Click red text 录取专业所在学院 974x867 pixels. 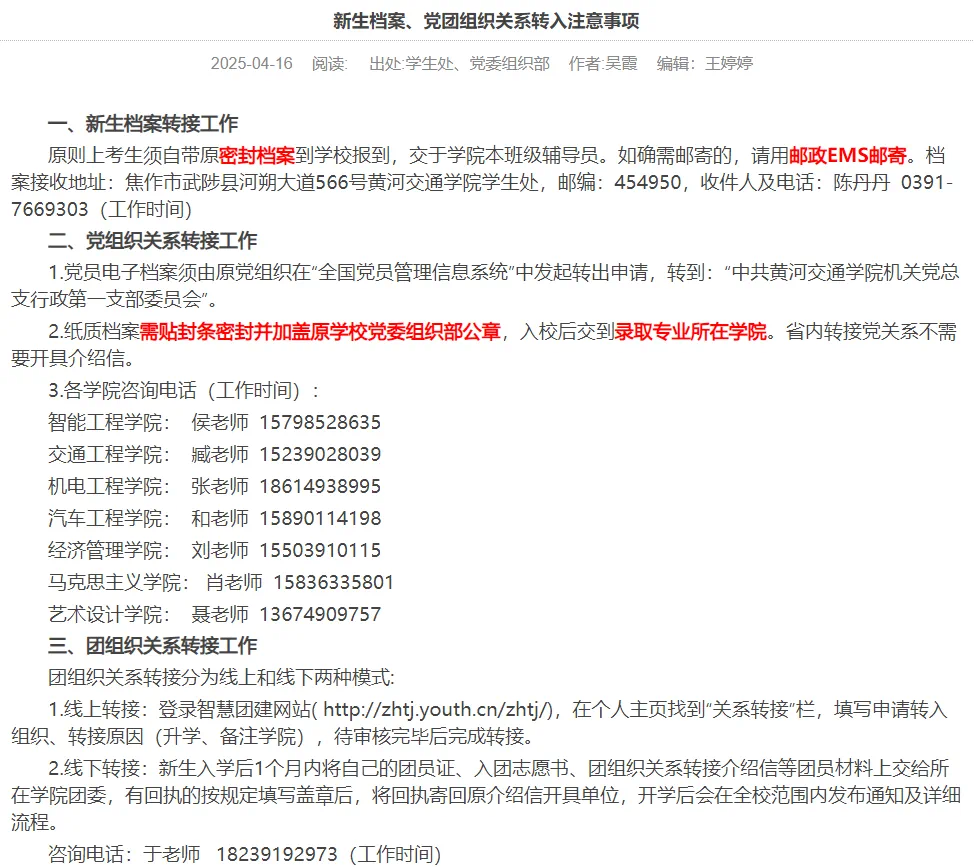pos(690,332)
